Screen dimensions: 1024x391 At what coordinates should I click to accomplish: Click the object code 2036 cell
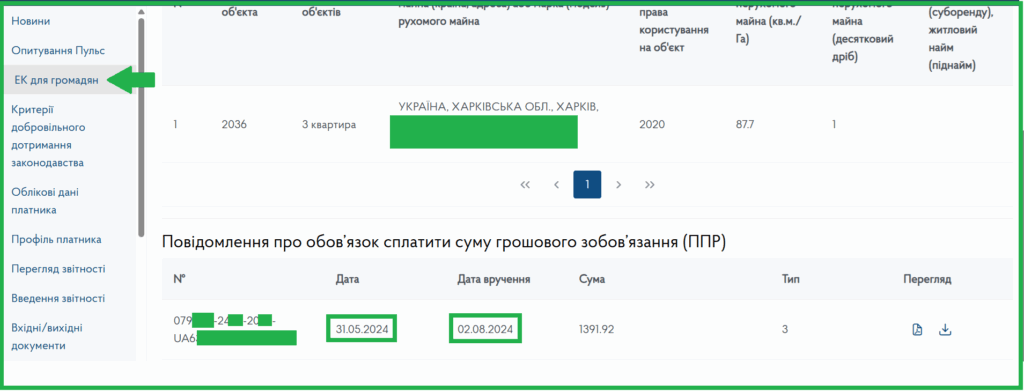[234, 124]
